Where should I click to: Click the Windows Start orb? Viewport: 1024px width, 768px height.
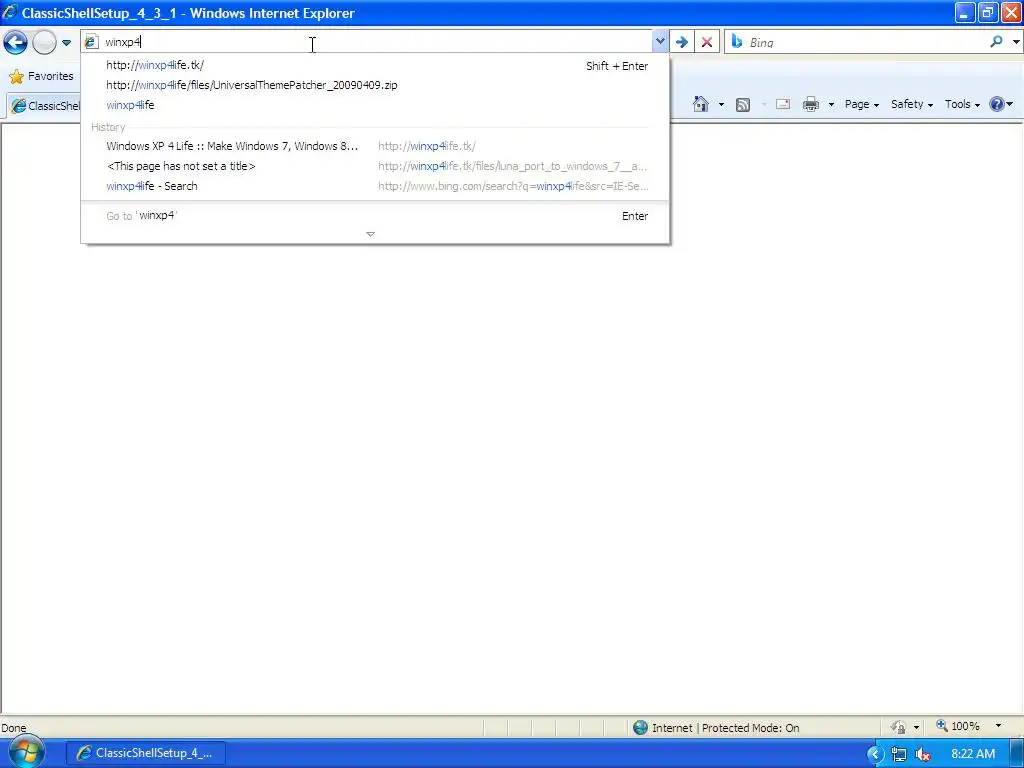tap(26, 752)
